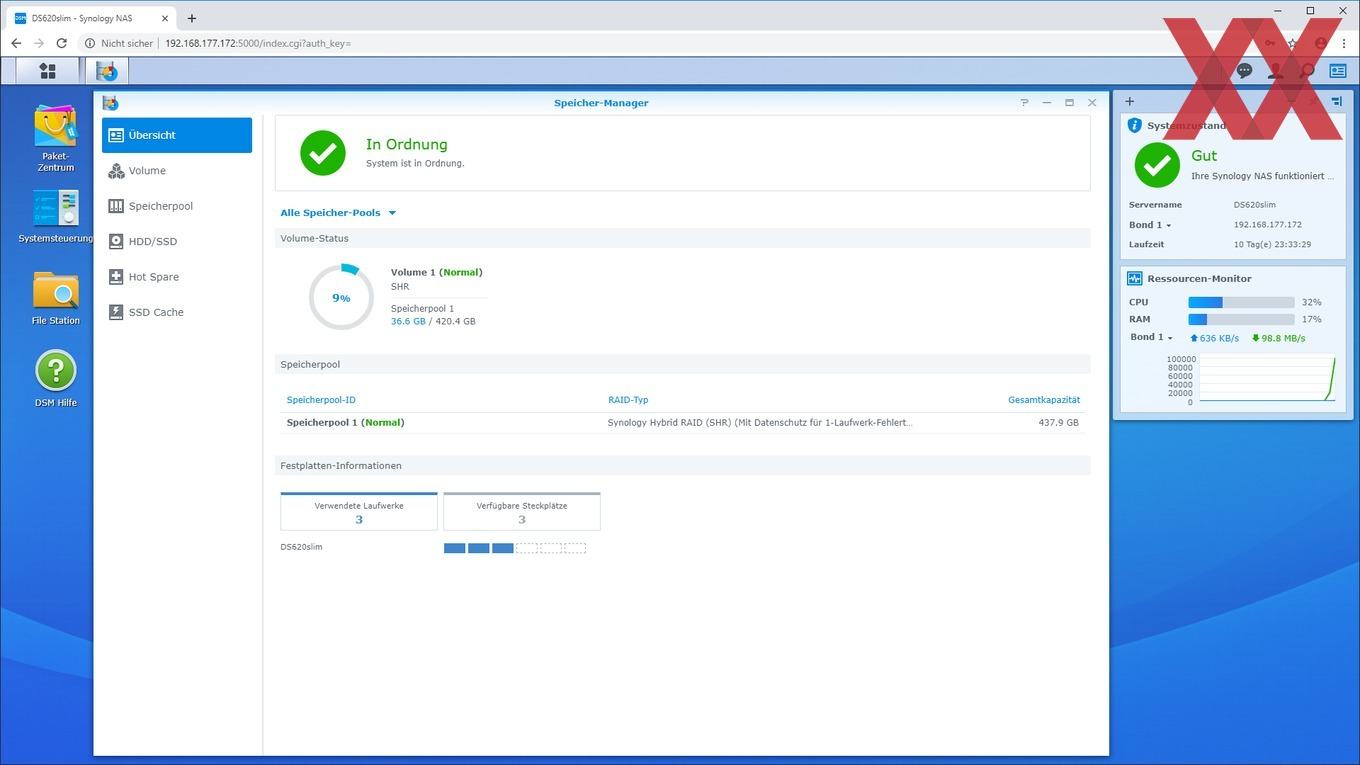Expand Bond 1 dropdown in Systemzustand

point(1150,225)
